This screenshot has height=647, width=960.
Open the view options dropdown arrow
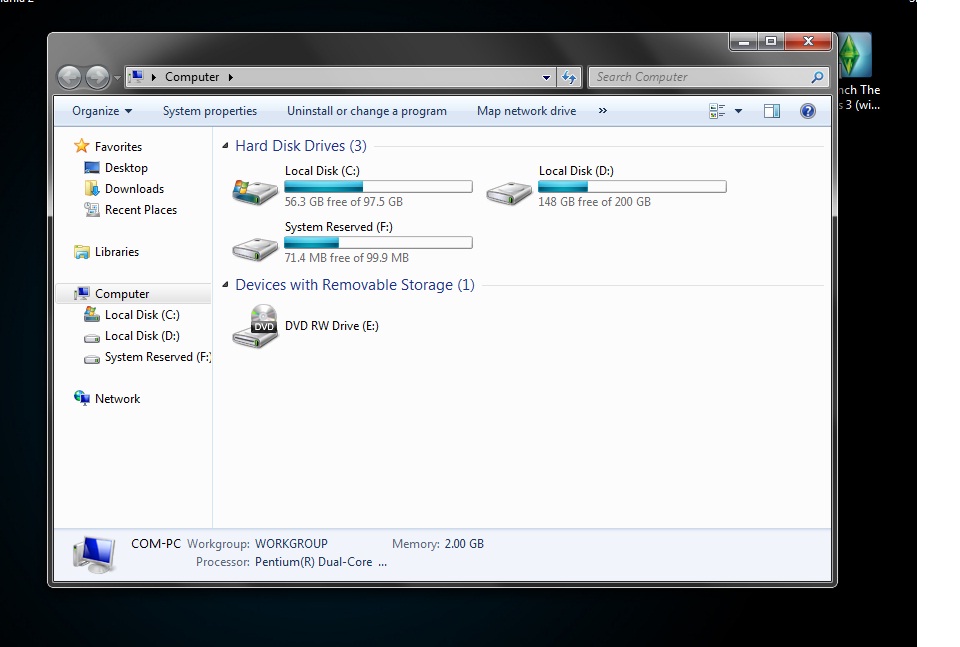point(738,111)
